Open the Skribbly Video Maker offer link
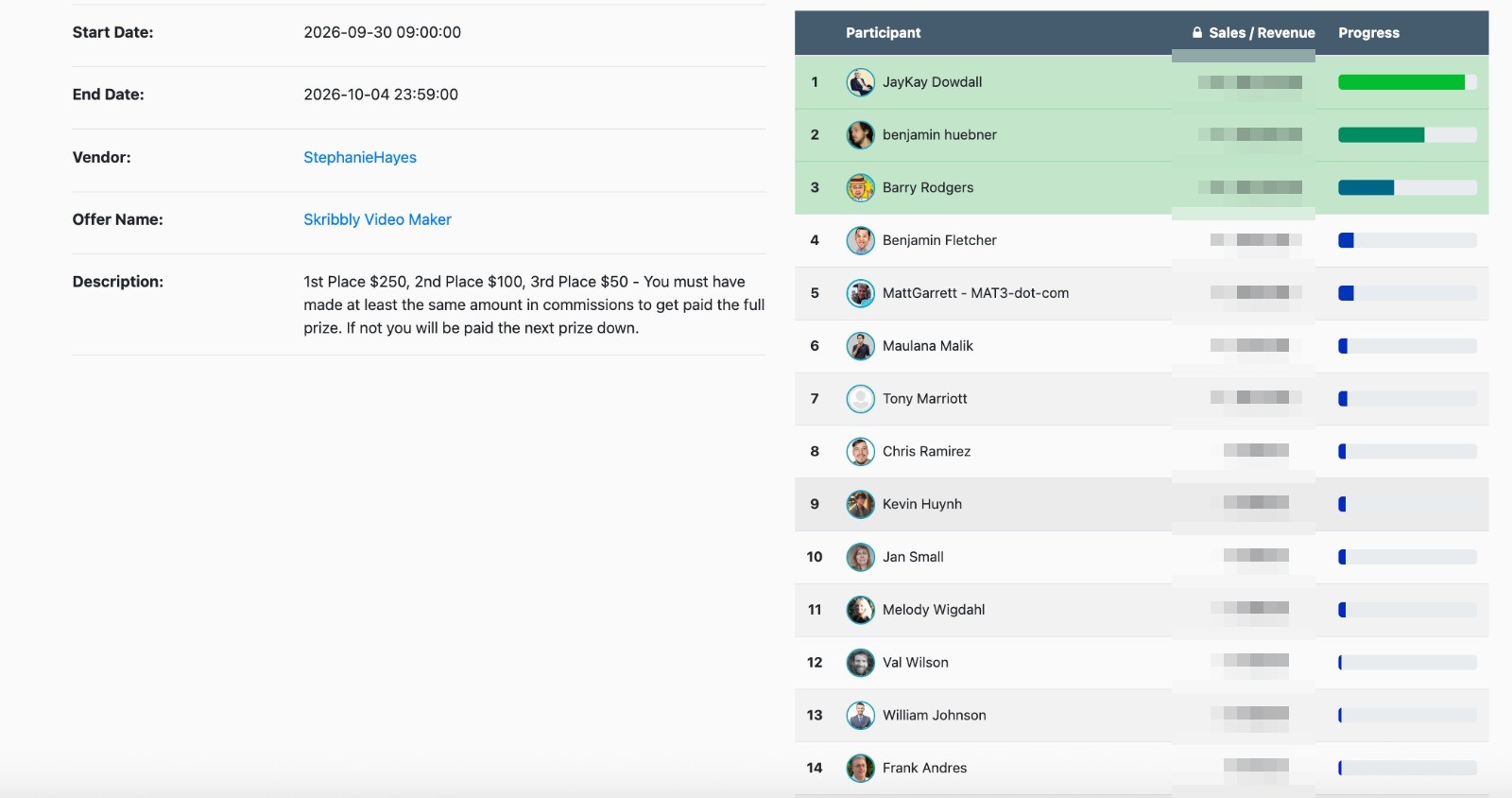Screen dimensions: 1512x798 [x=377, y=219]
